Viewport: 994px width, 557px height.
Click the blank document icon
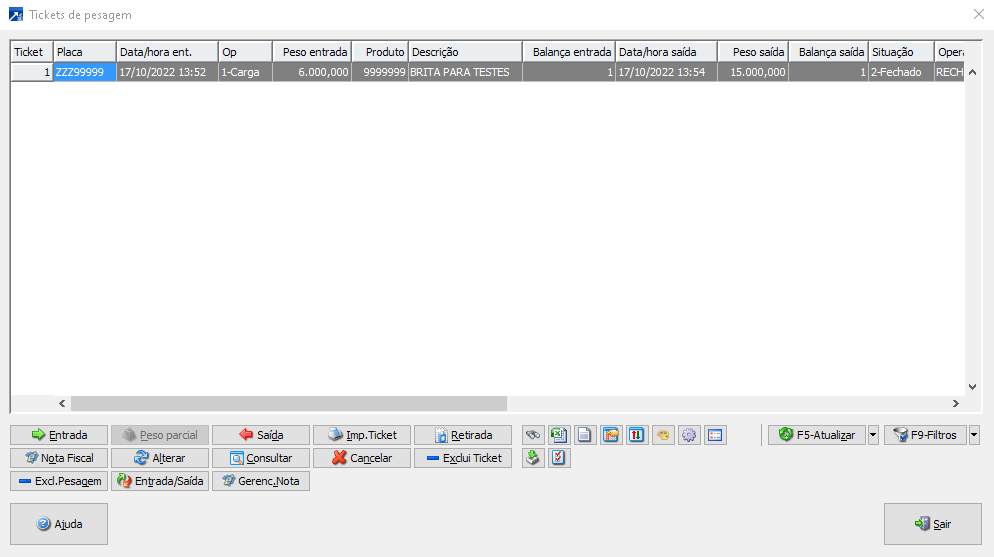584,435
